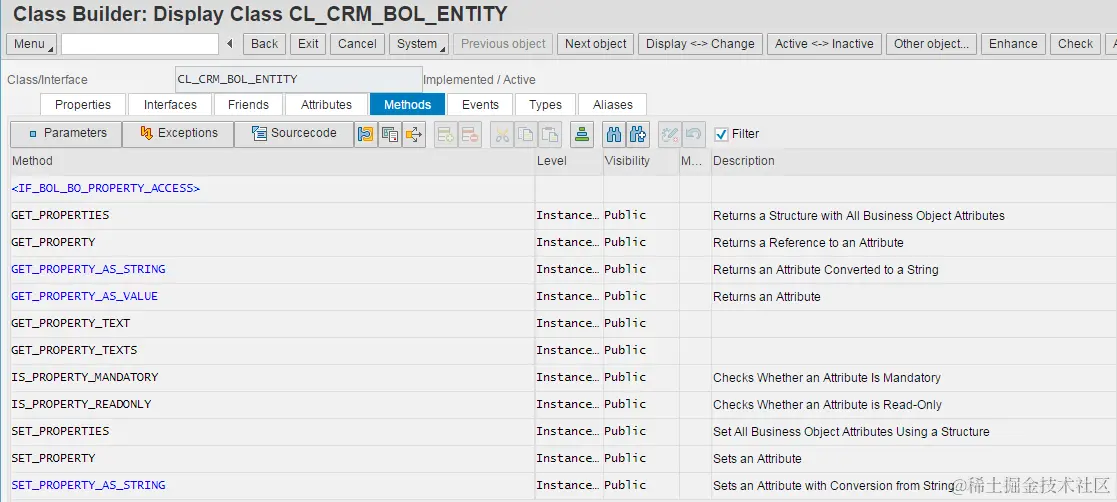This screenshot has width=1117, height=502.
Task: Open the System dropdown button
Action: 419,44
